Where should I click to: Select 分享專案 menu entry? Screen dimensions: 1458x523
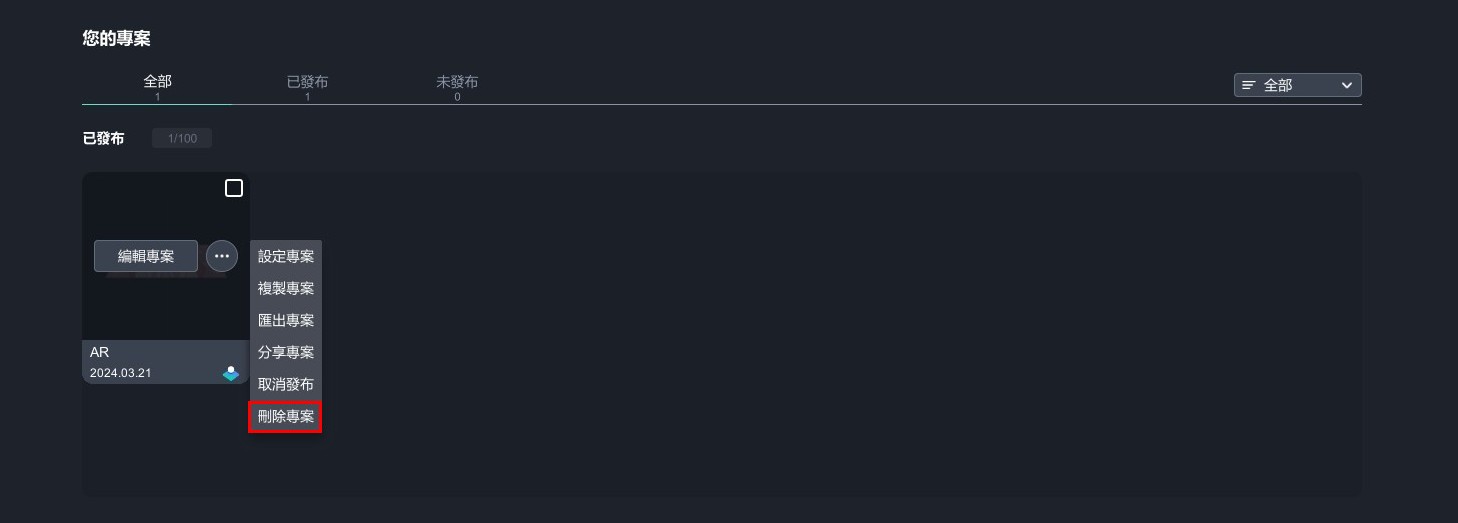coord(286,352)
